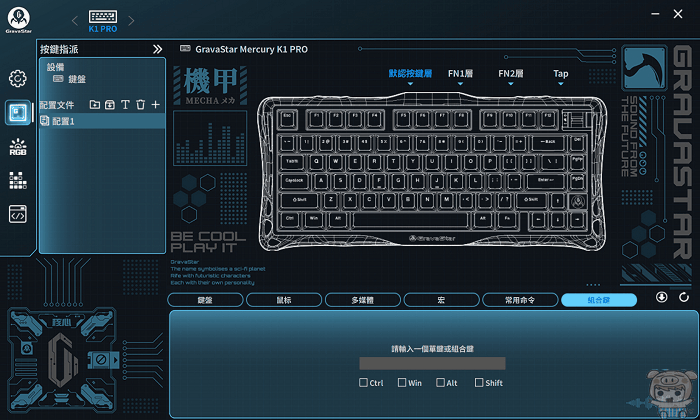700x420 pixels.
Task: Select the key assignment sidebar icon
Action: pos(17,112)
